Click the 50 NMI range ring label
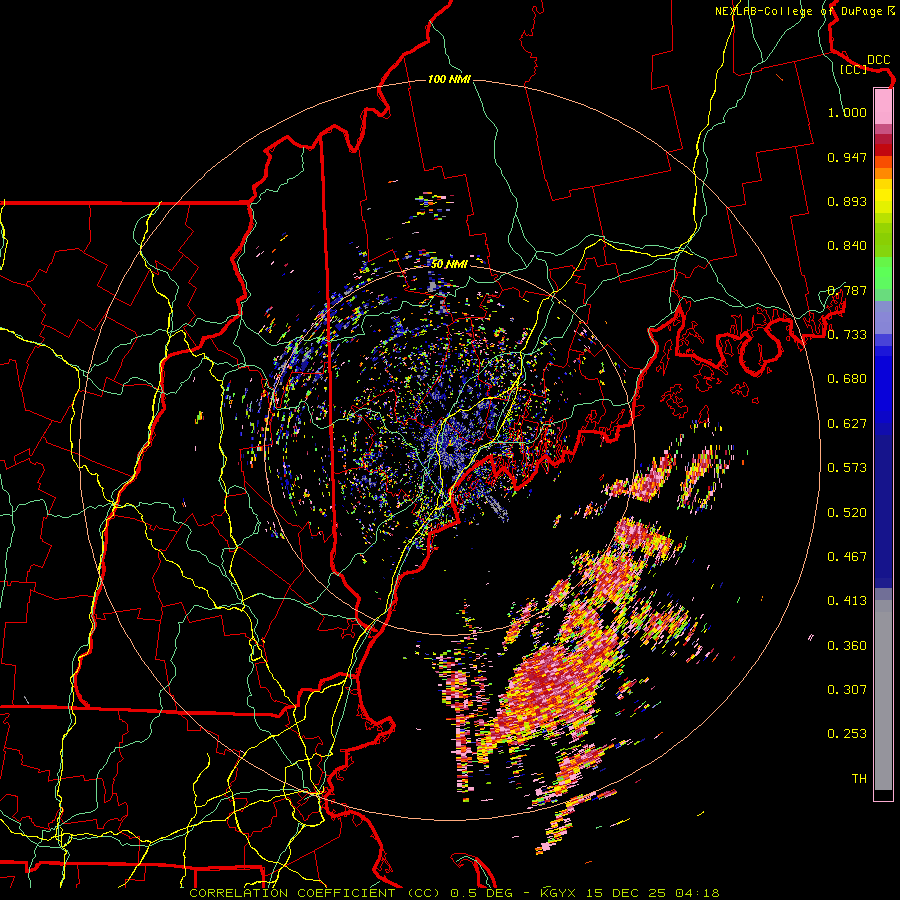 point(449,264)
